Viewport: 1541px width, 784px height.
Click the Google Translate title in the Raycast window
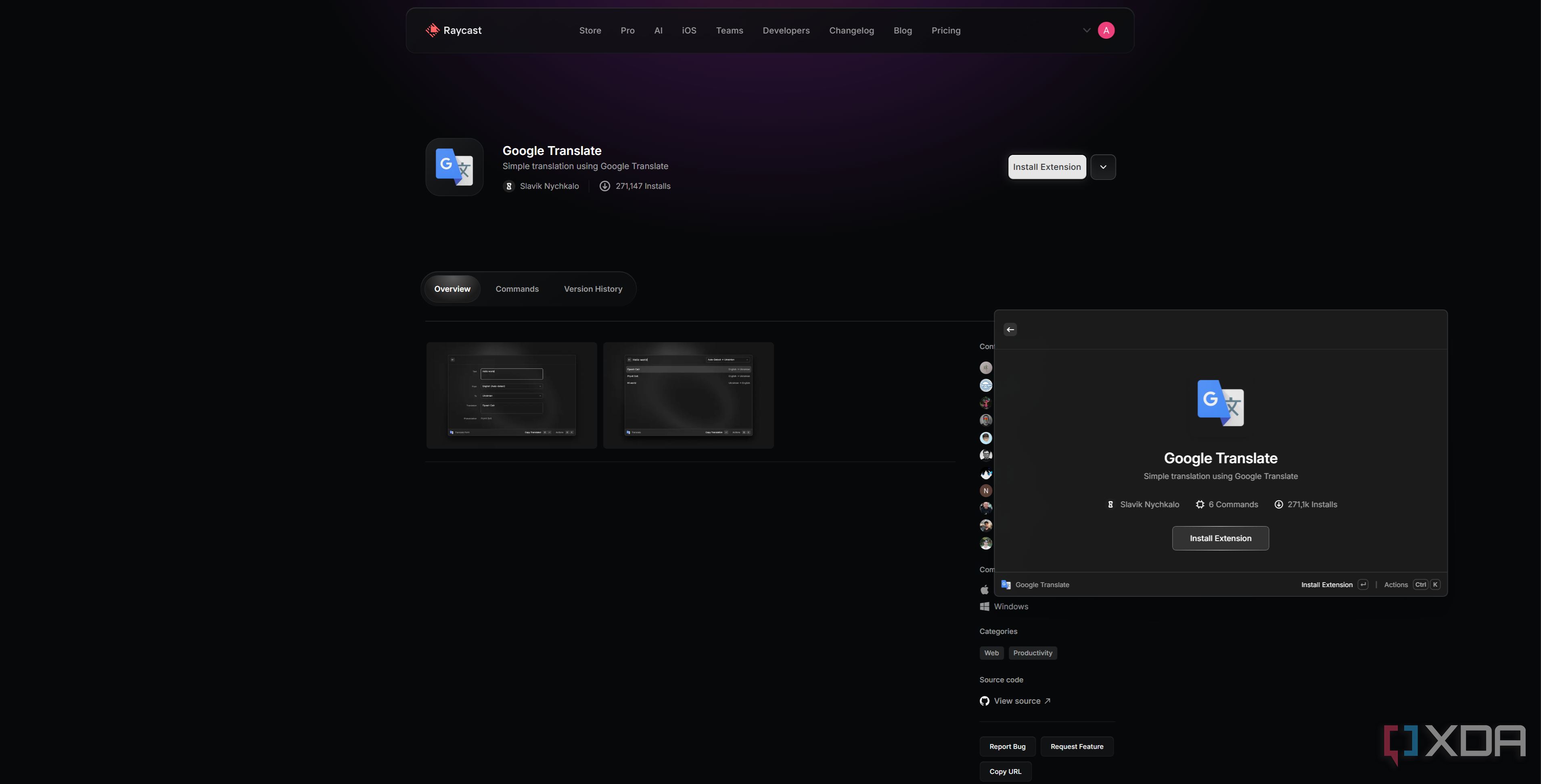pos(1220,458)
